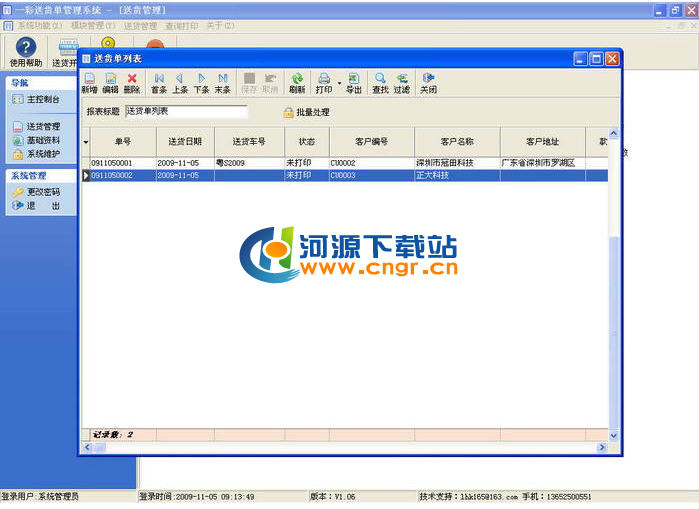Image resolution: width=699 pixels, height=509 pixels.
Task: Open the grid column selector dropdown arrow
Action: [x=86, y=142]
